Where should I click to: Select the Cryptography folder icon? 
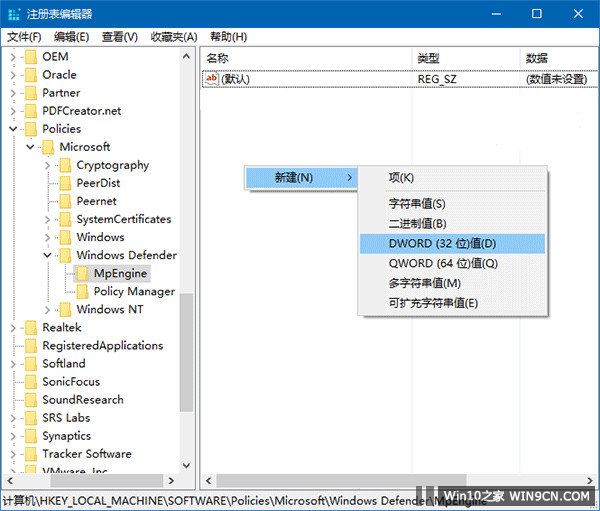click(x=65, y=165)
